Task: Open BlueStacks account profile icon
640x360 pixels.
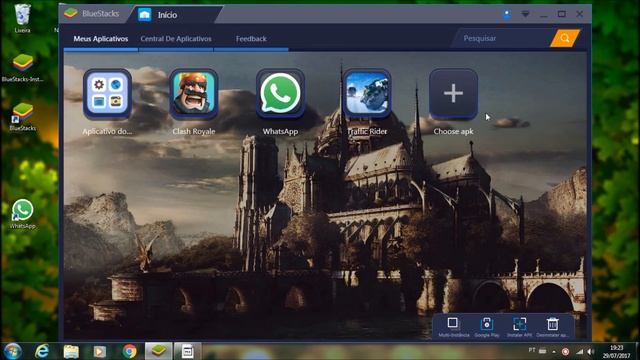Action: coord(507,15)
